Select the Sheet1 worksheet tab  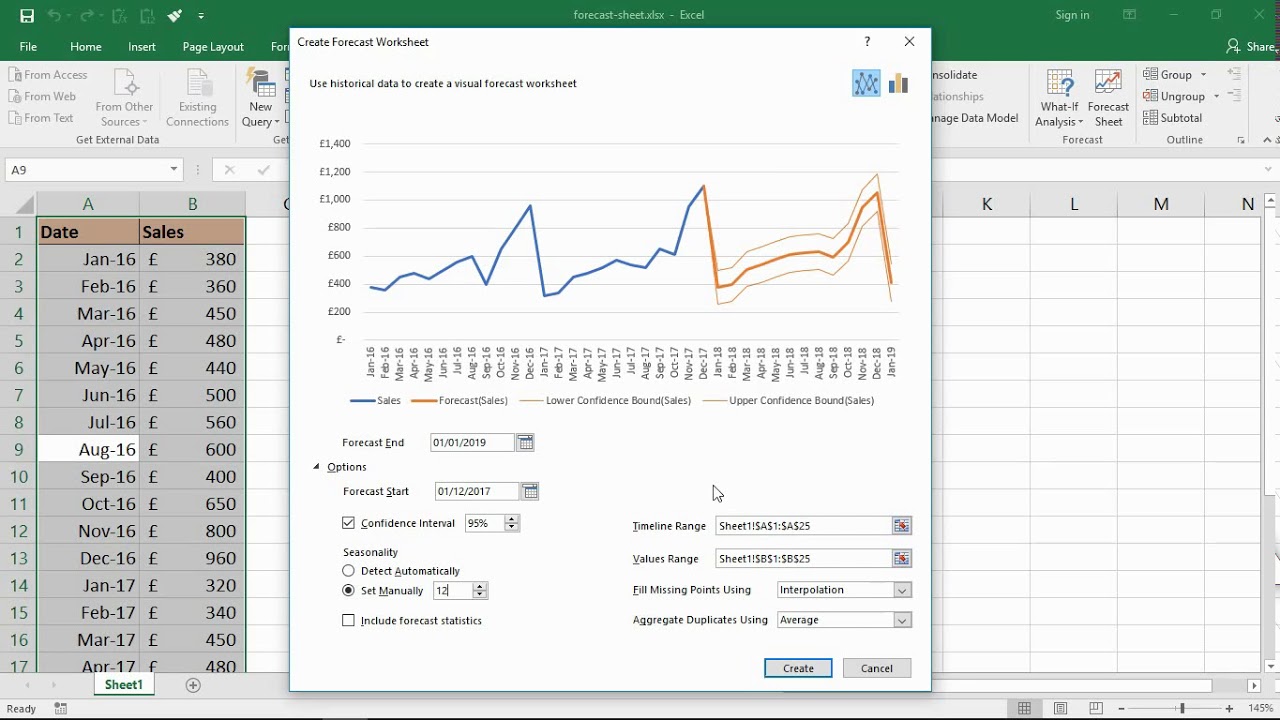(124, 685)
